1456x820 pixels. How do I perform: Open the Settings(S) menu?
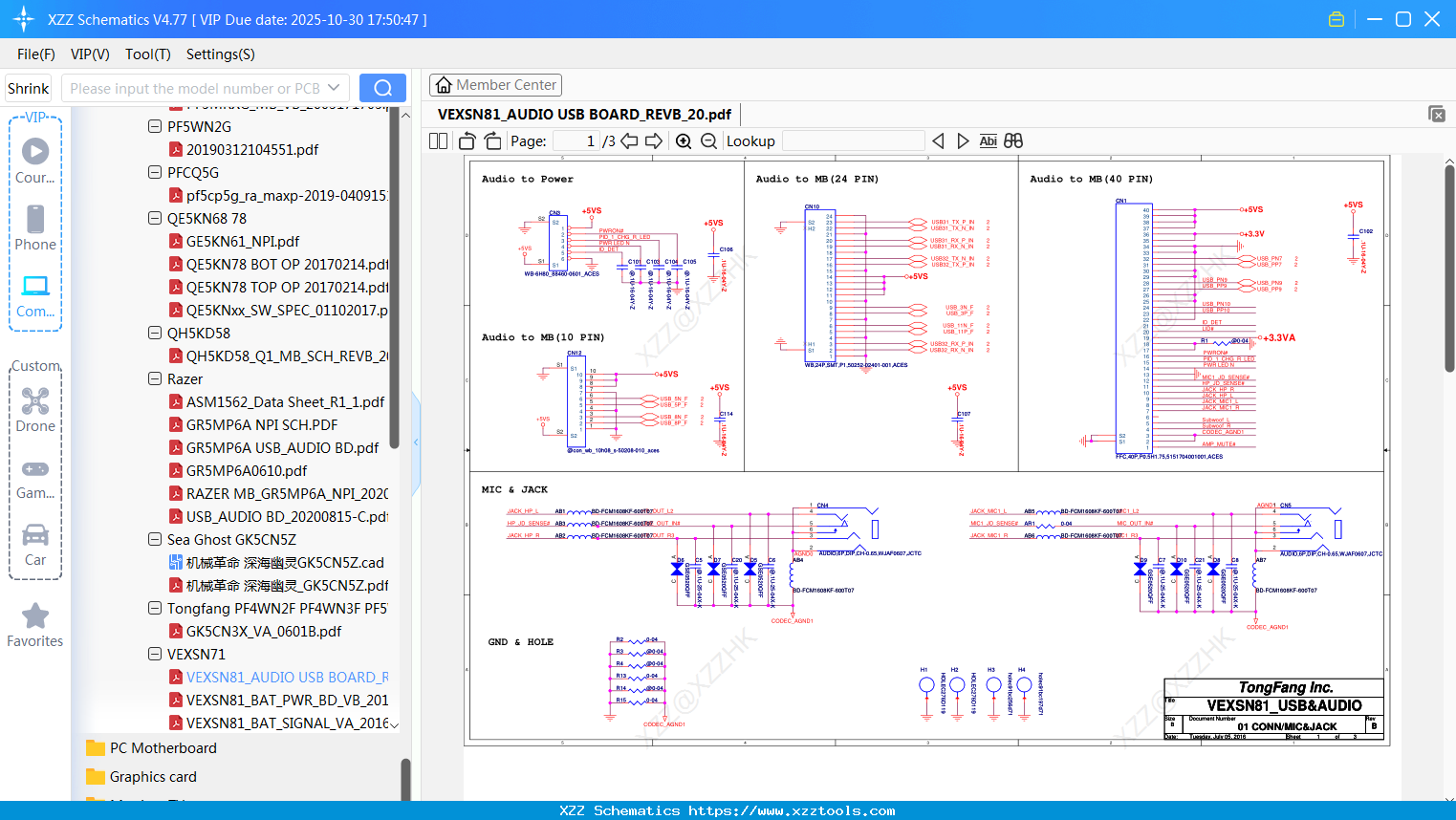(x=220, y=54)
